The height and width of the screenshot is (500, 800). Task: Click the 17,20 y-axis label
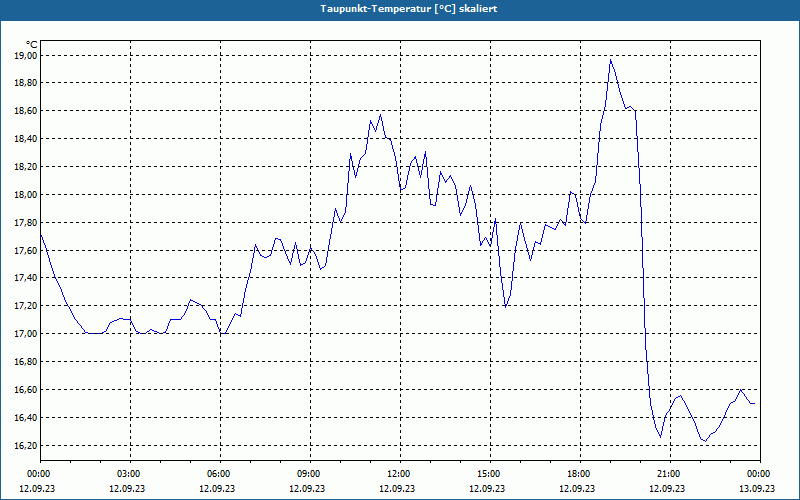28,306
